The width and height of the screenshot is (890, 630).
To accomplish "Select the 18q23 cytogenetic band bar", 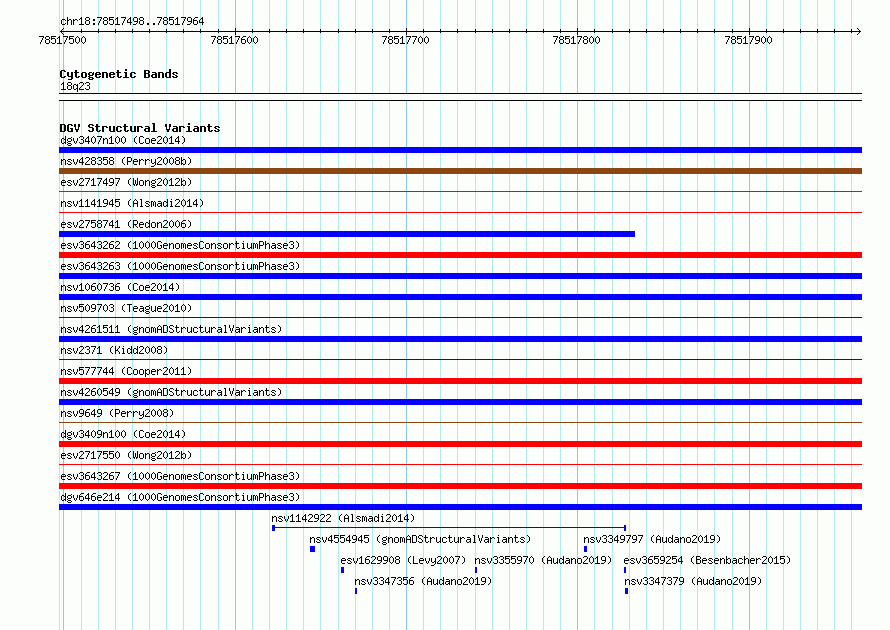I will (x=460, y=97).
